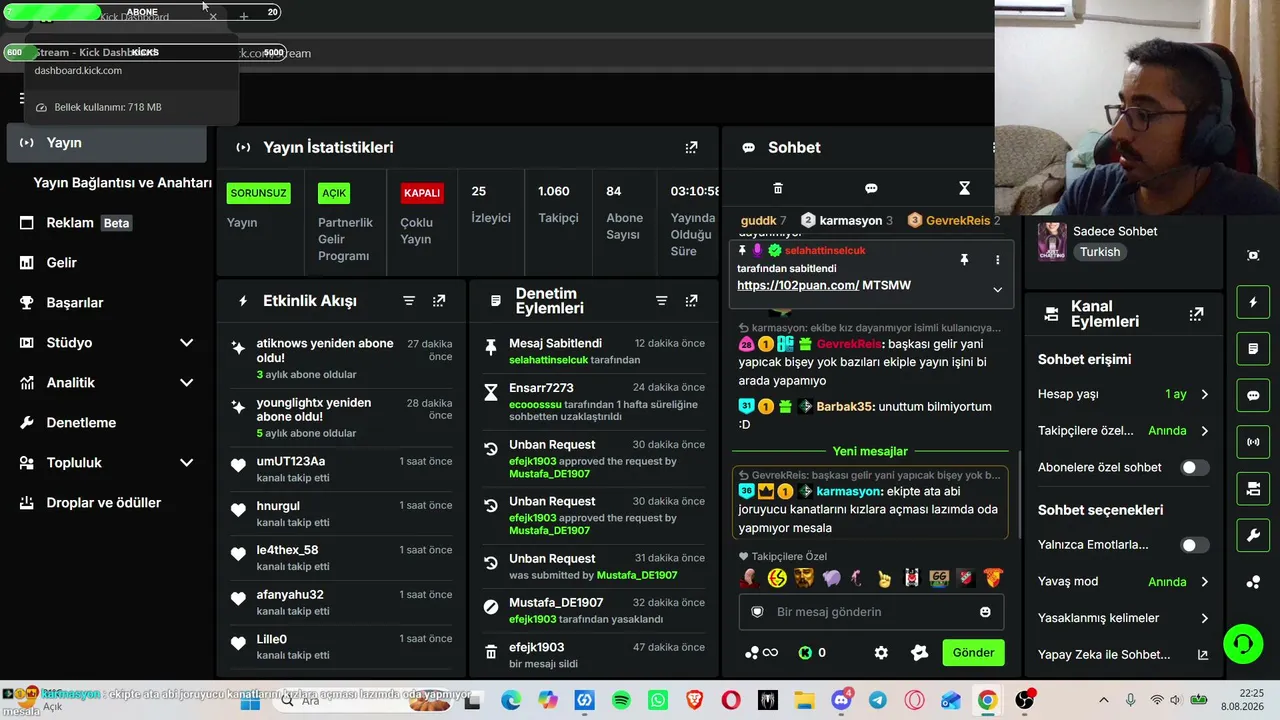Pop out the Kanal Eylemleri panel

(x=1196, y=314)
